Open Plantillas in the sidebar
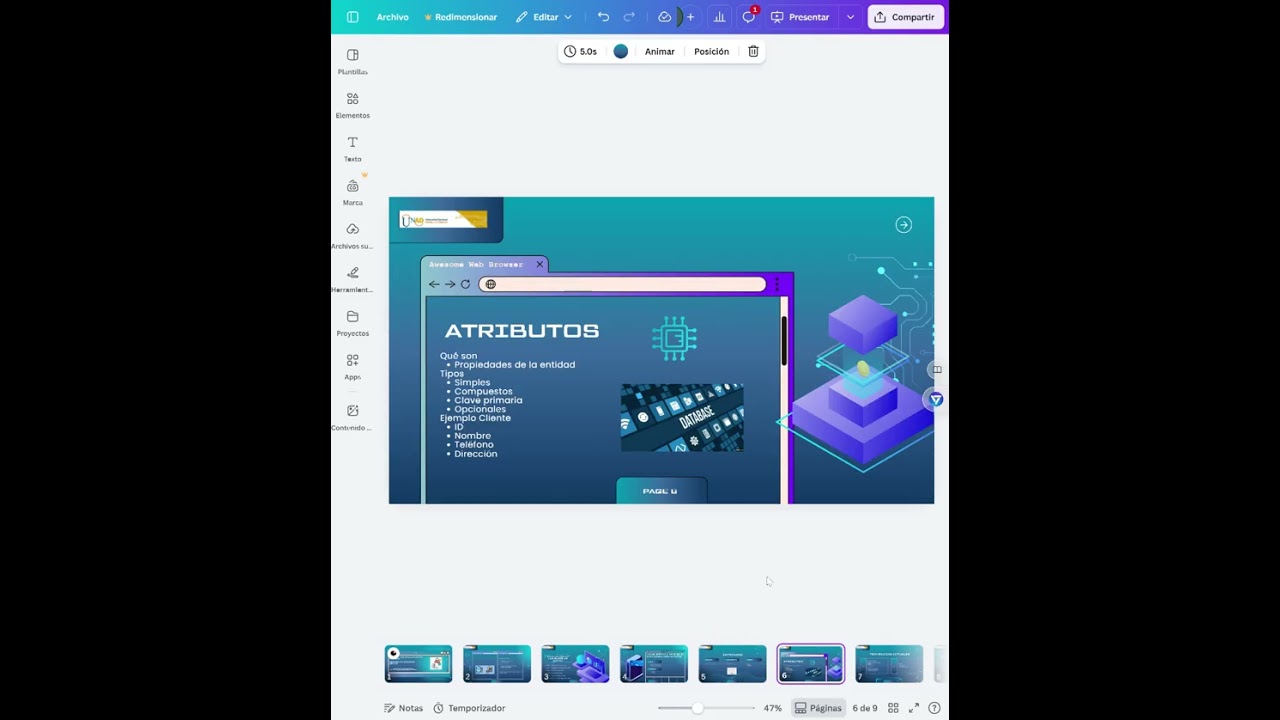1280x720 pixels. click(x=352, y=62)
